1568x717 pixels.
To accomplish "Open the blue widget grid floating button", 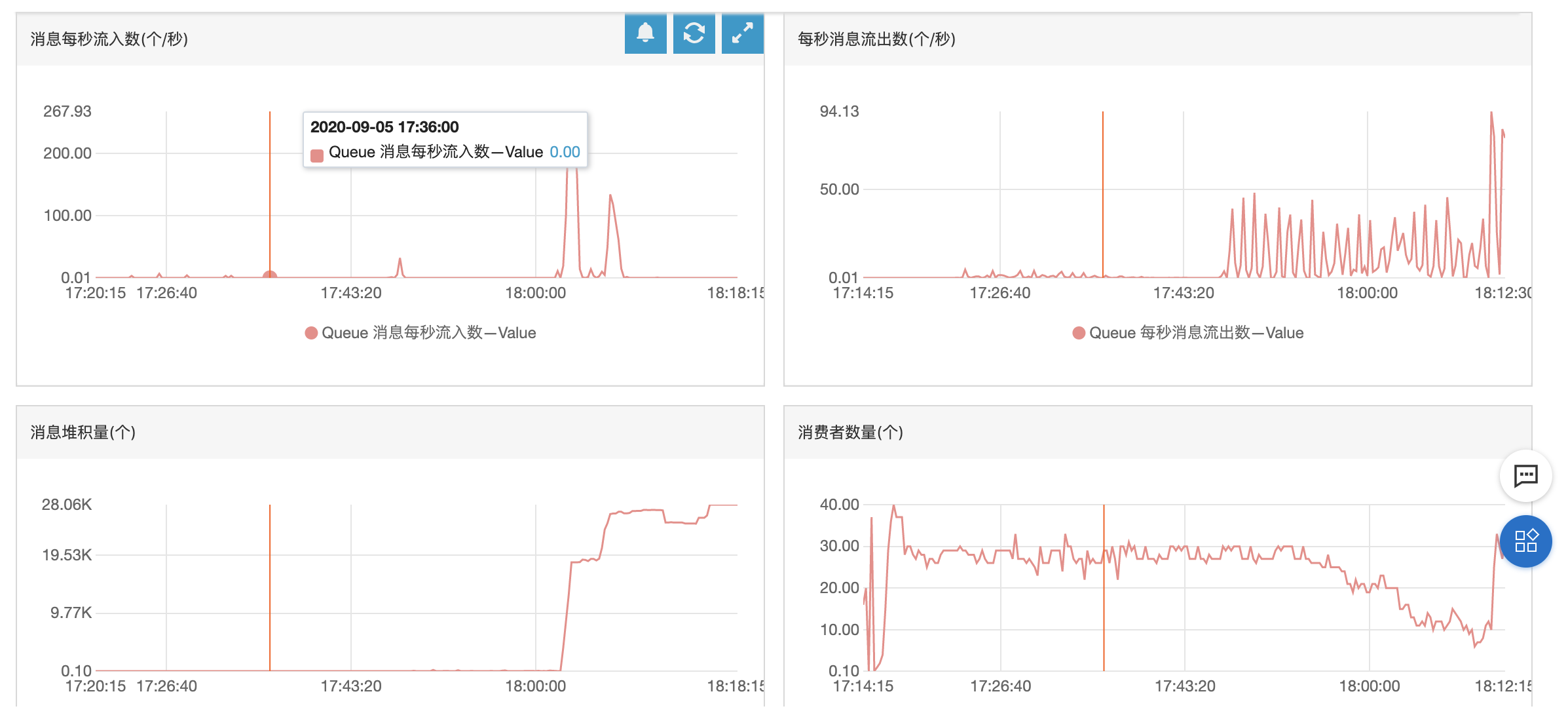I will coord(1527,541).
